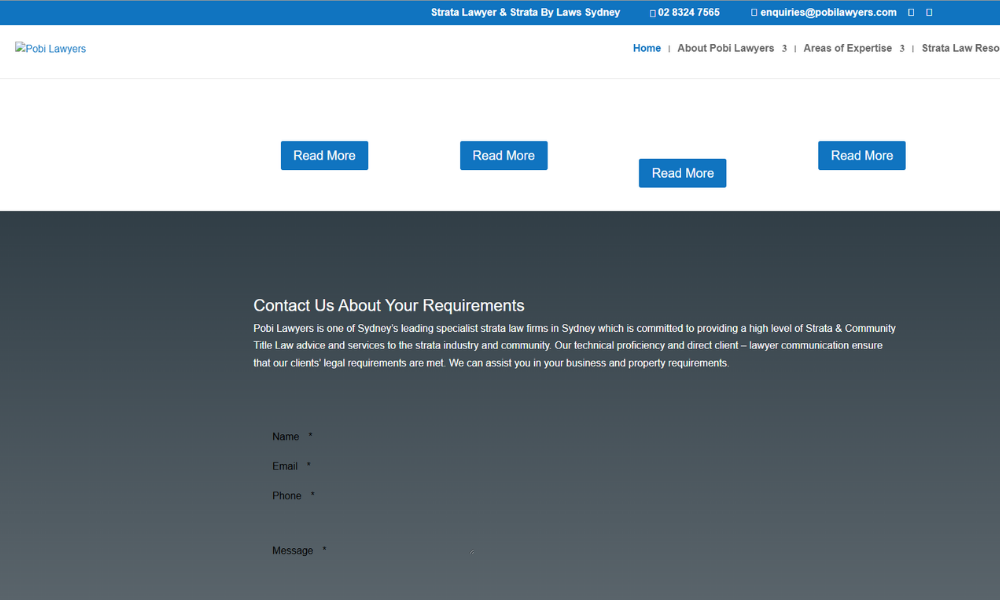Go to the Home menu item
1000x600 pixels.
tap(646, 48)
